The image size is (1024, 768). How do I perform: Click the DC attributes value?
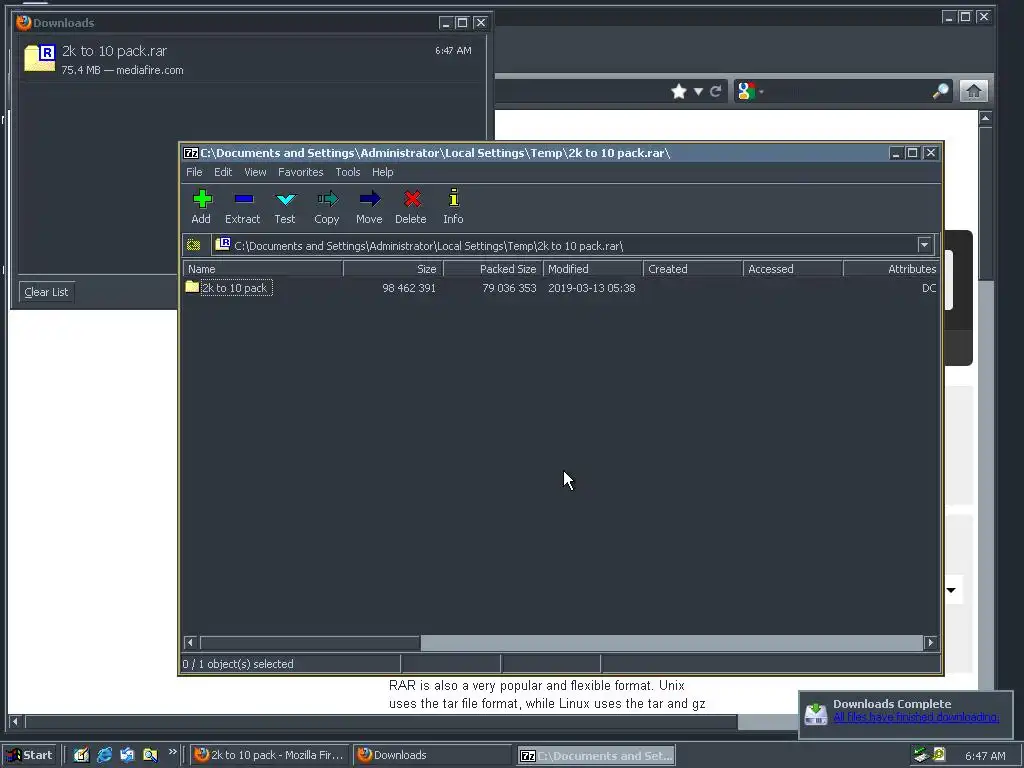[x=929, y=288]
